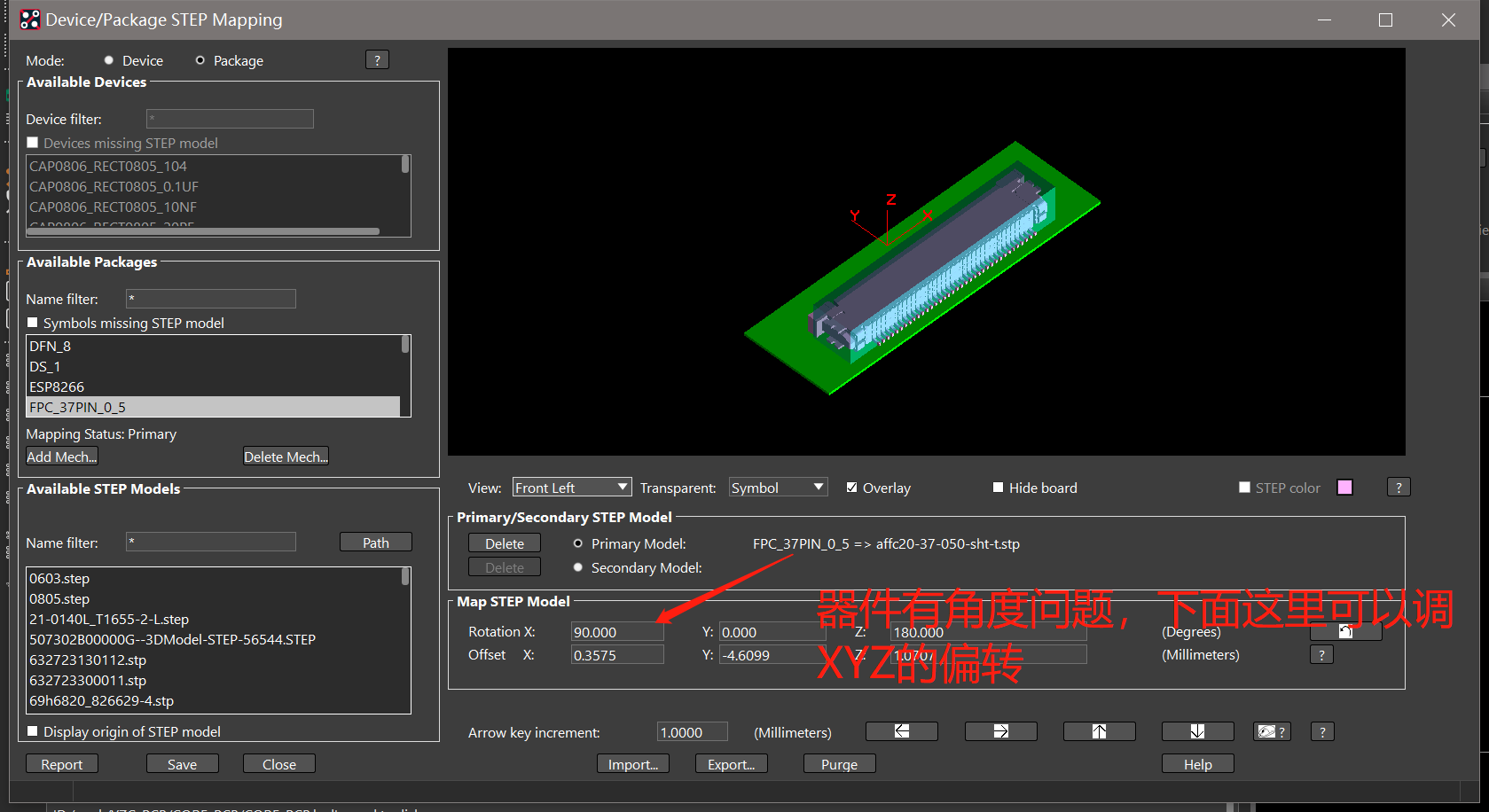
Task: Nudge the model with the left arrow button
Action: point(902,731)
